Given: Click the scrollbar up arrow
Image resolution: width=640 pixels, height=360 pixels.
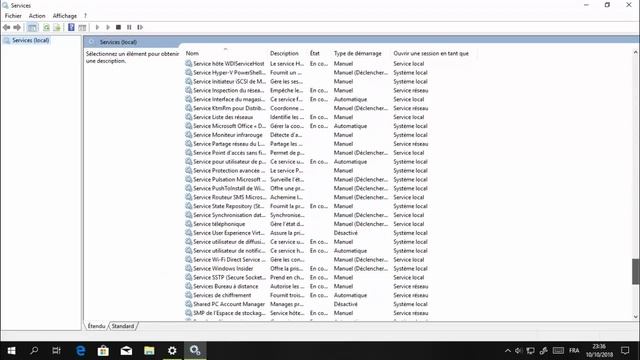Looking at the screenshot, I should (636, 52).
